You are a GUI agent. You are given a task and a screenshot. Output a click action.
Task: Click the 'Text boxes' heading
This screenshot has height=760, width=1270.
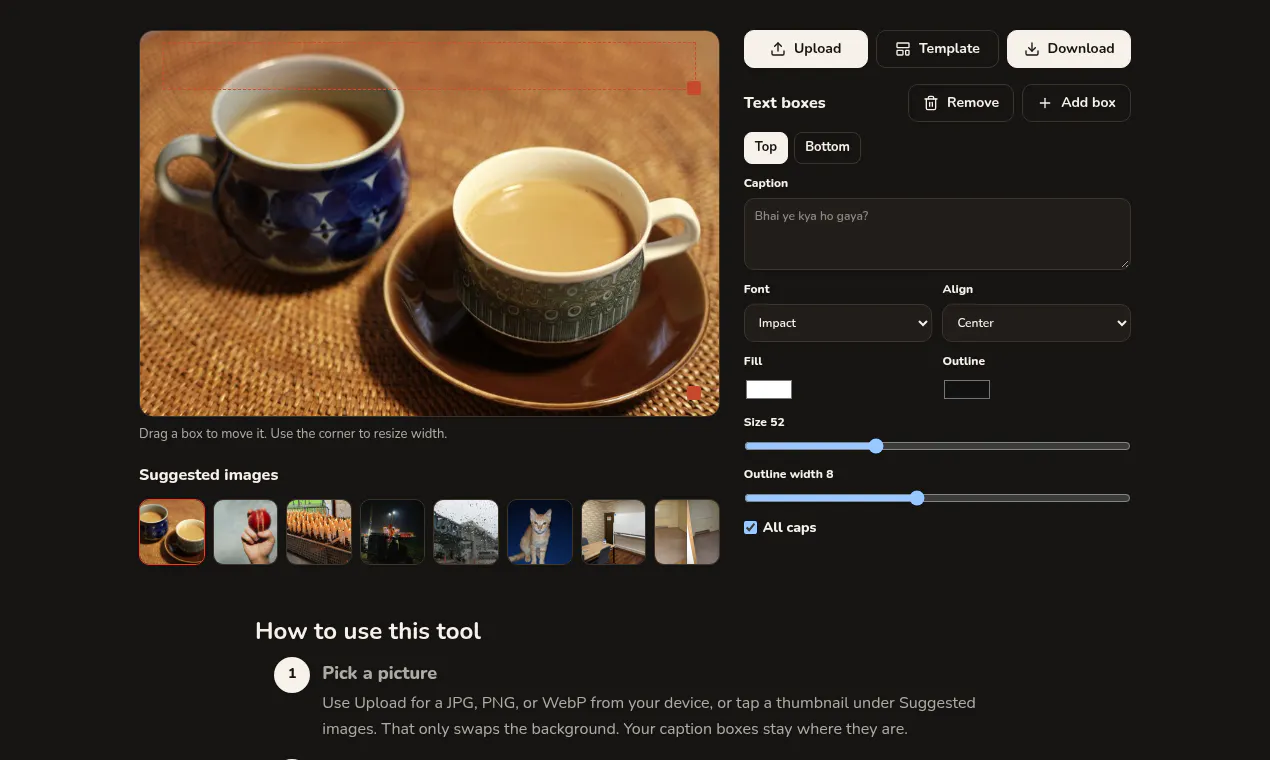tap(785, 103)
